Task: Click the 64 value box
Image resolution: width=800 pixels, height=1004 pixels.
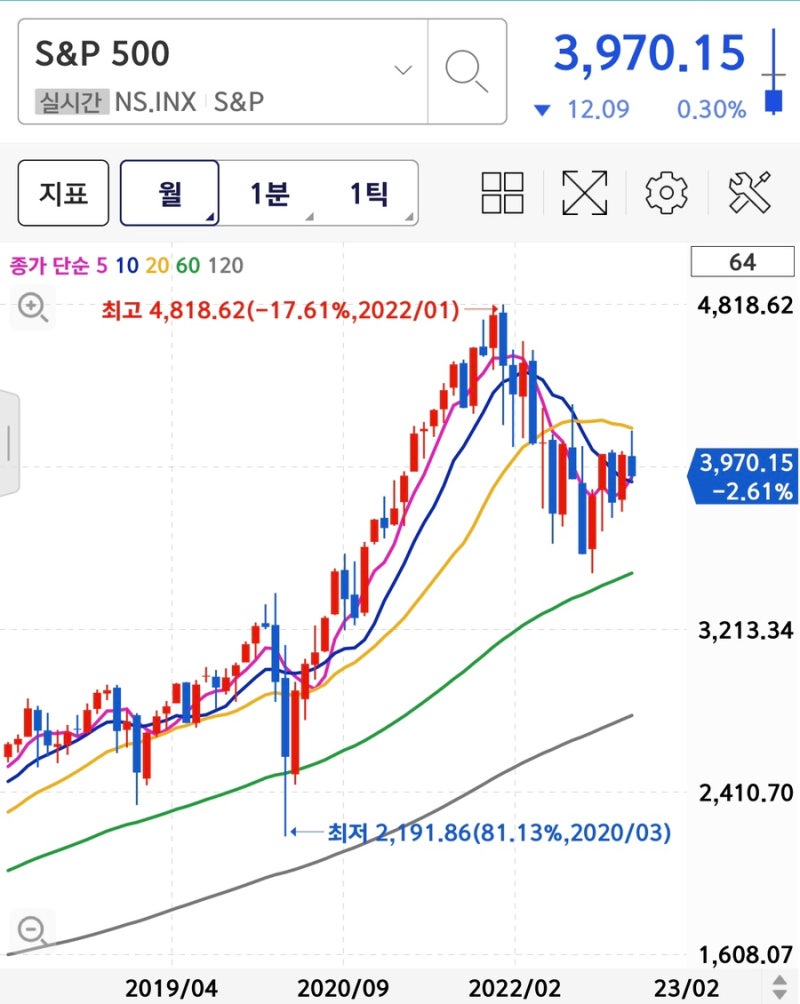Action: pyautogui.click(x=739, y=260)
